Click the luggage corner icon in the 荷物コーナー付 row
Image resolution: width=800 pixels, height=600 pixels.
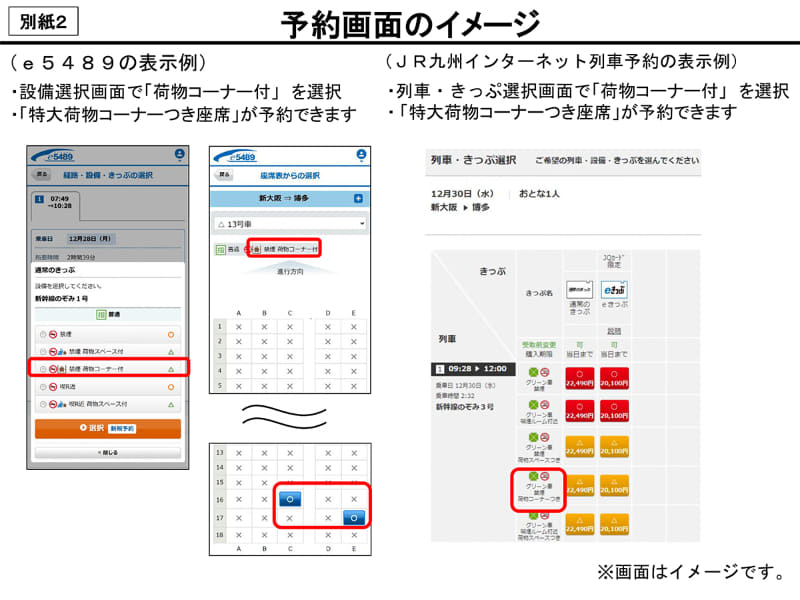pos(62,369)
